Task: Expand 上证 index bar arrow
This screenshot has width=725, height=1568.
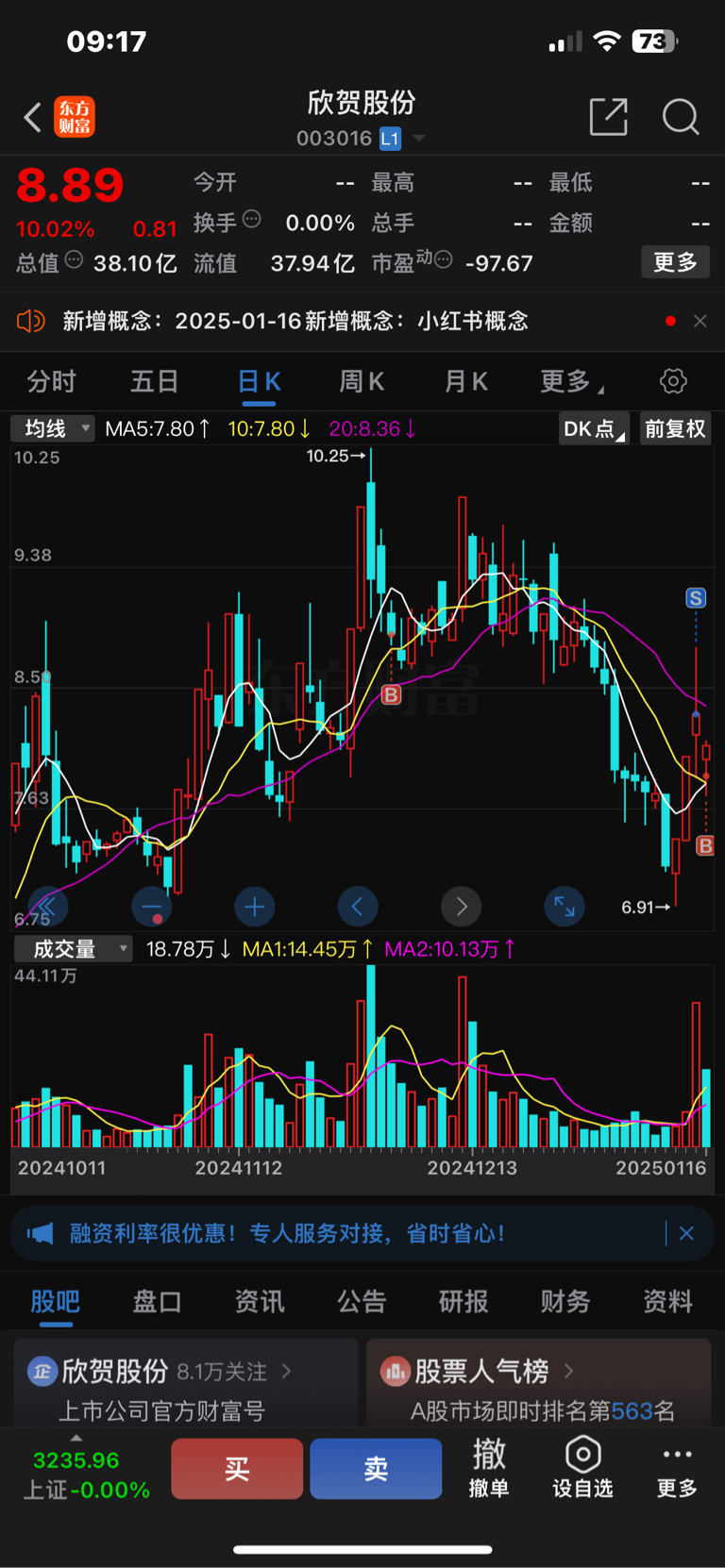Action: tap(76, 1438)
